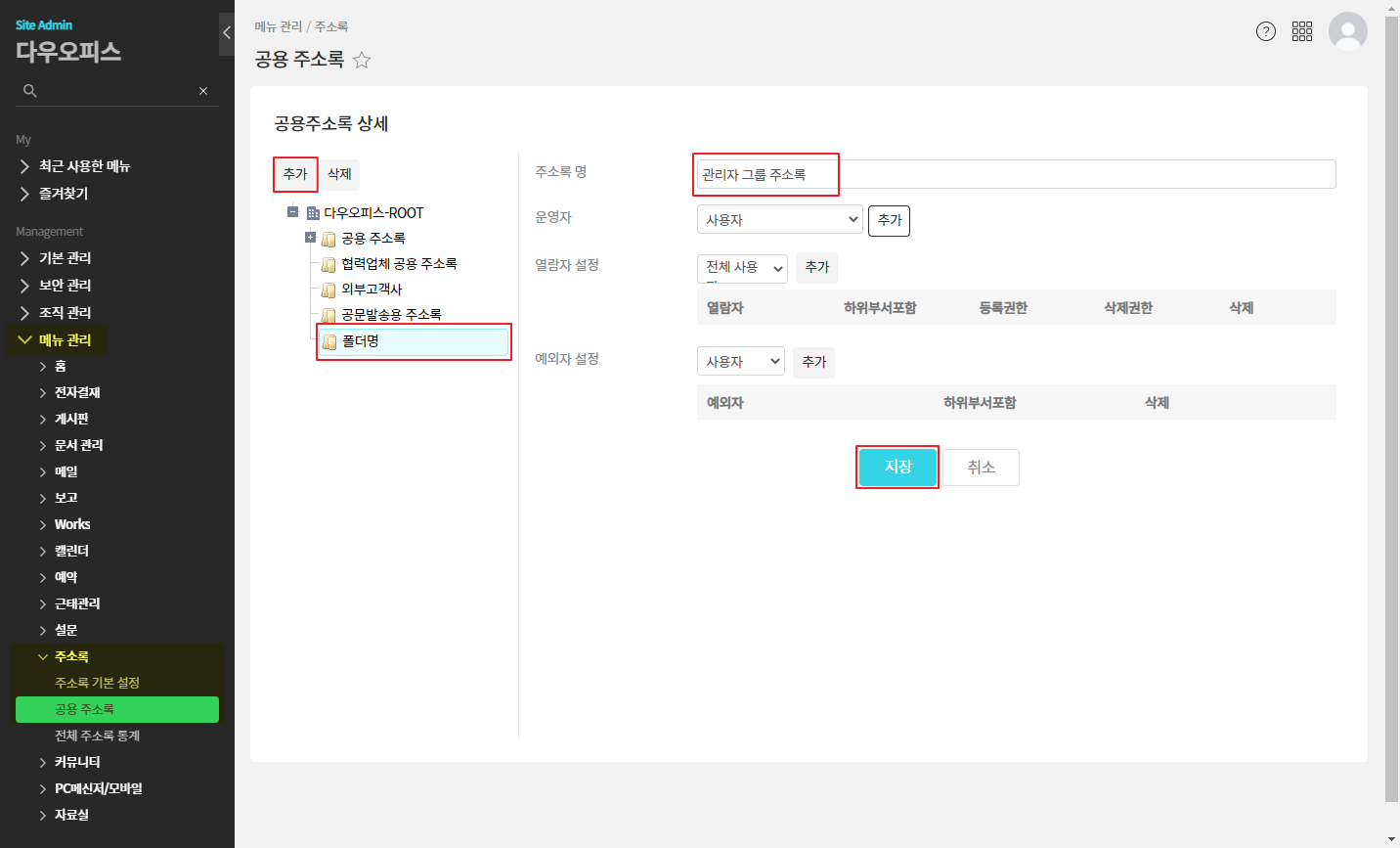Select the 외부고객사 folder in tree
The height and width of the screenshot is (848, 1400).
point(372,290)
